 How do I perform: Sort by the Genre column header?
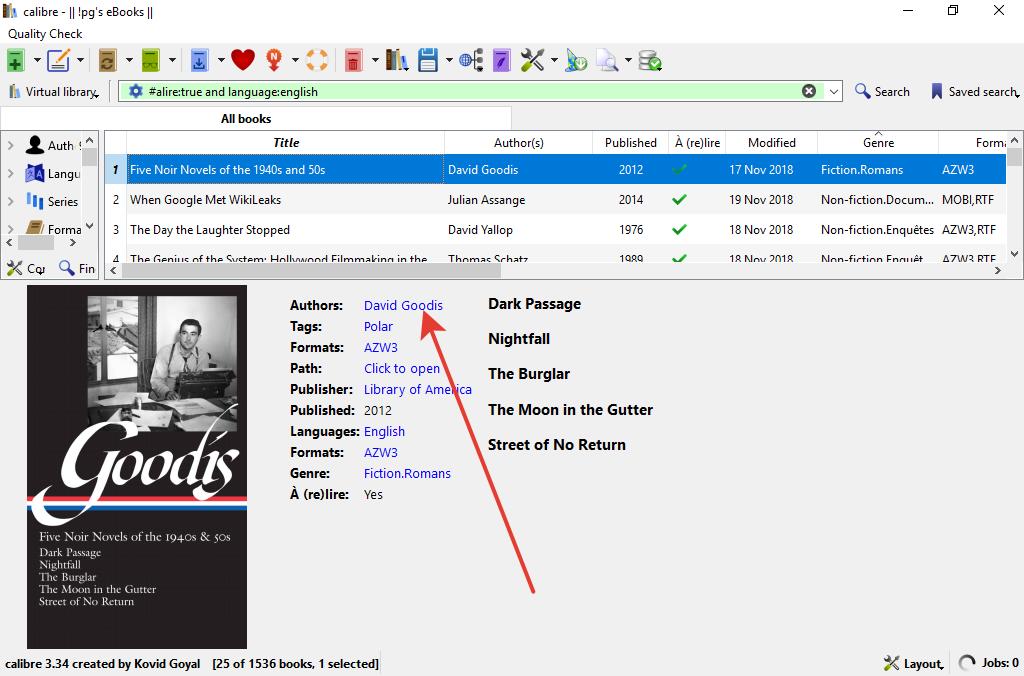tap(878, 142)
